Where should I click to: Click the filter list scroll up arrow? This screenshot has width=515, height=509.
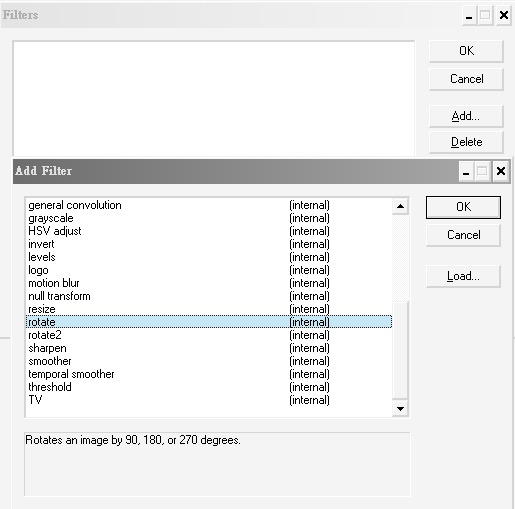pyautogui.click(x=400, y=206)
